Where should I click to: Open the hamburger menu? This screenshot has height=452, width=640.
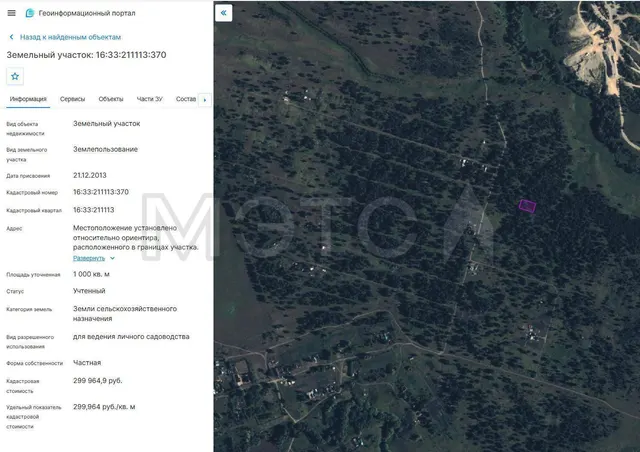[x=11, y=13]
